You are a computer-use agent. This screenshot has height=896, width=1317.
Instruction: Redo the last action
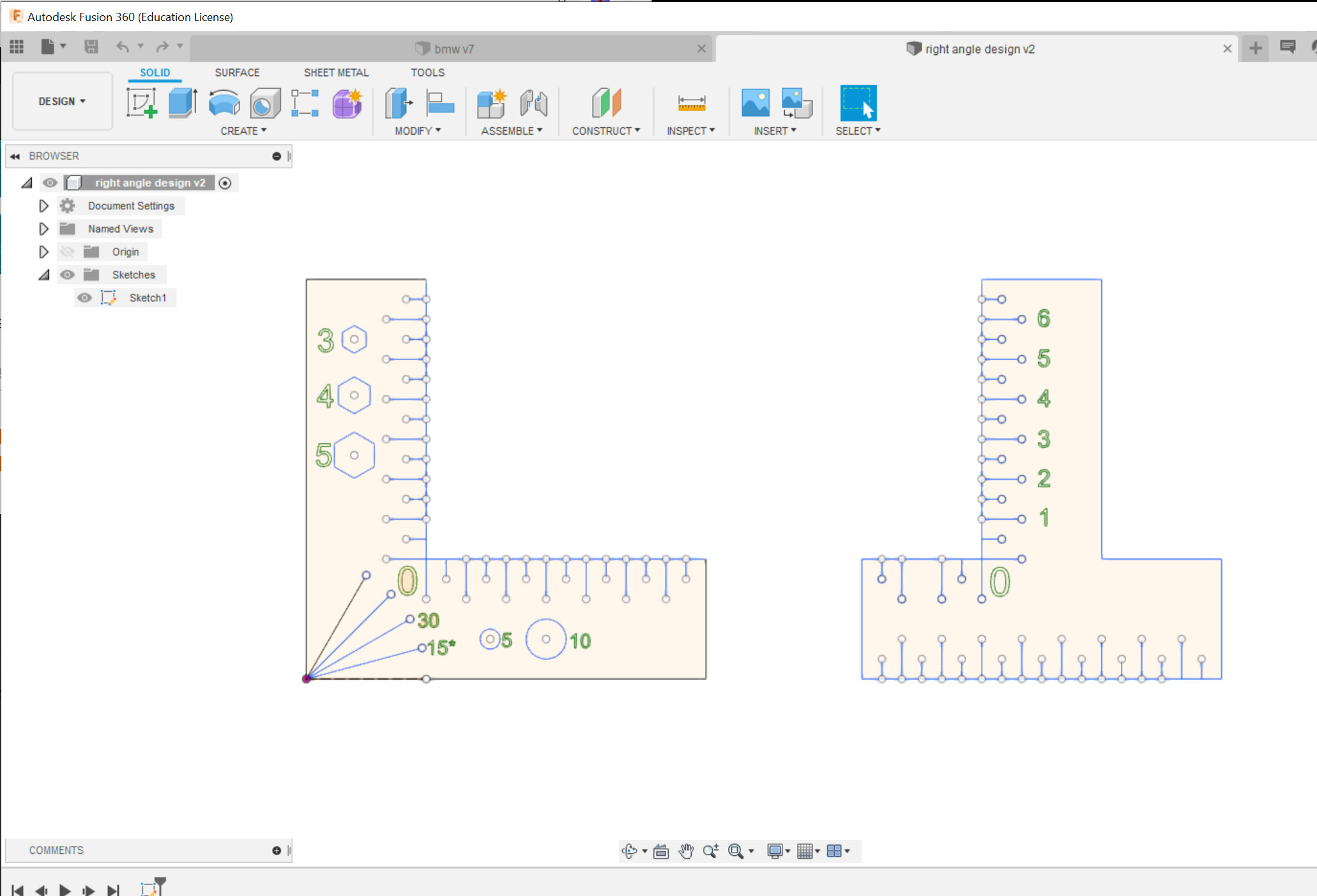pos(162,47)
